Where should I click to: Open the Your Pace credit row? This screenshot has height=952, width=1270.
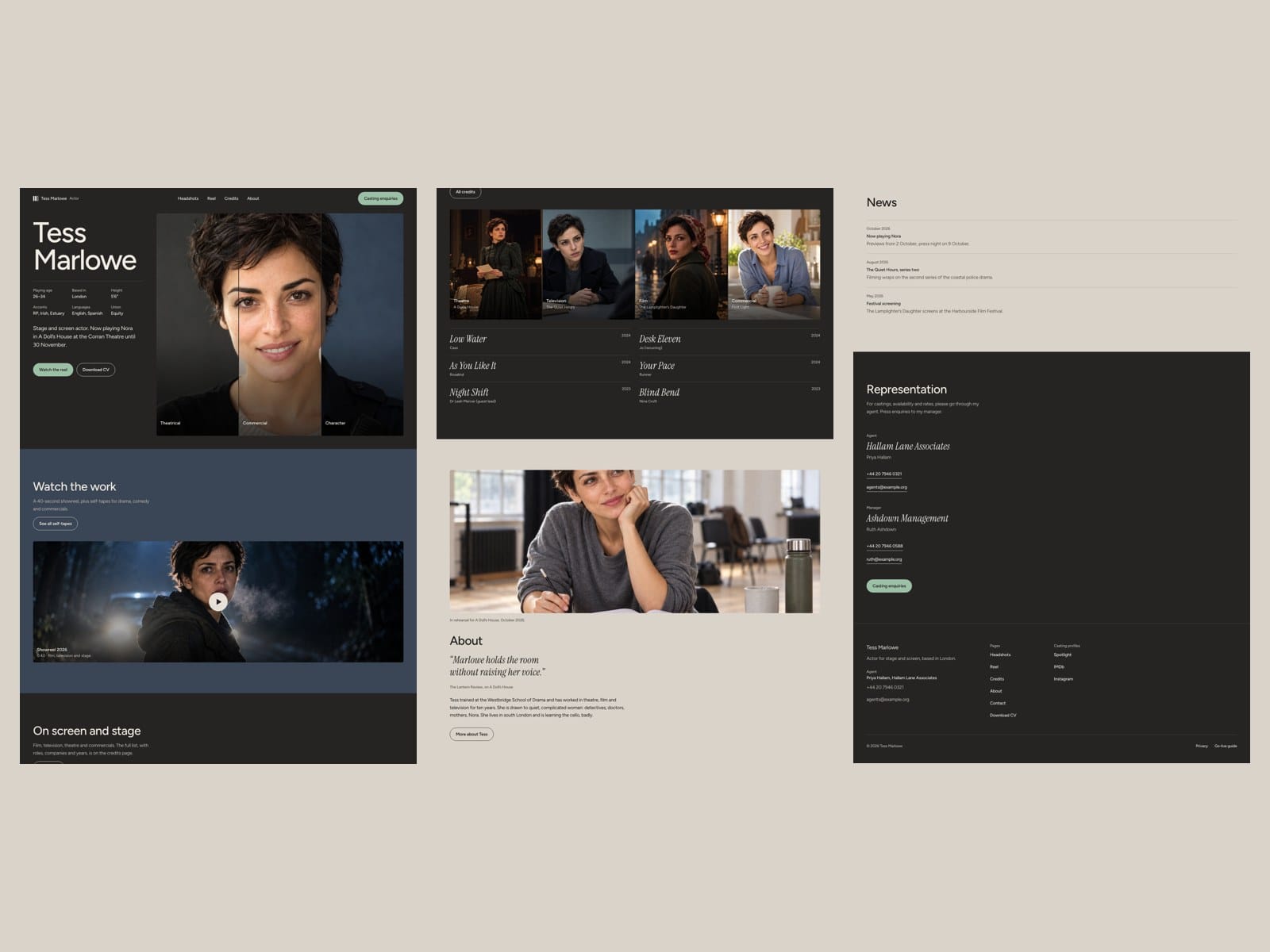pyautogui.click(x=729, y=368)
